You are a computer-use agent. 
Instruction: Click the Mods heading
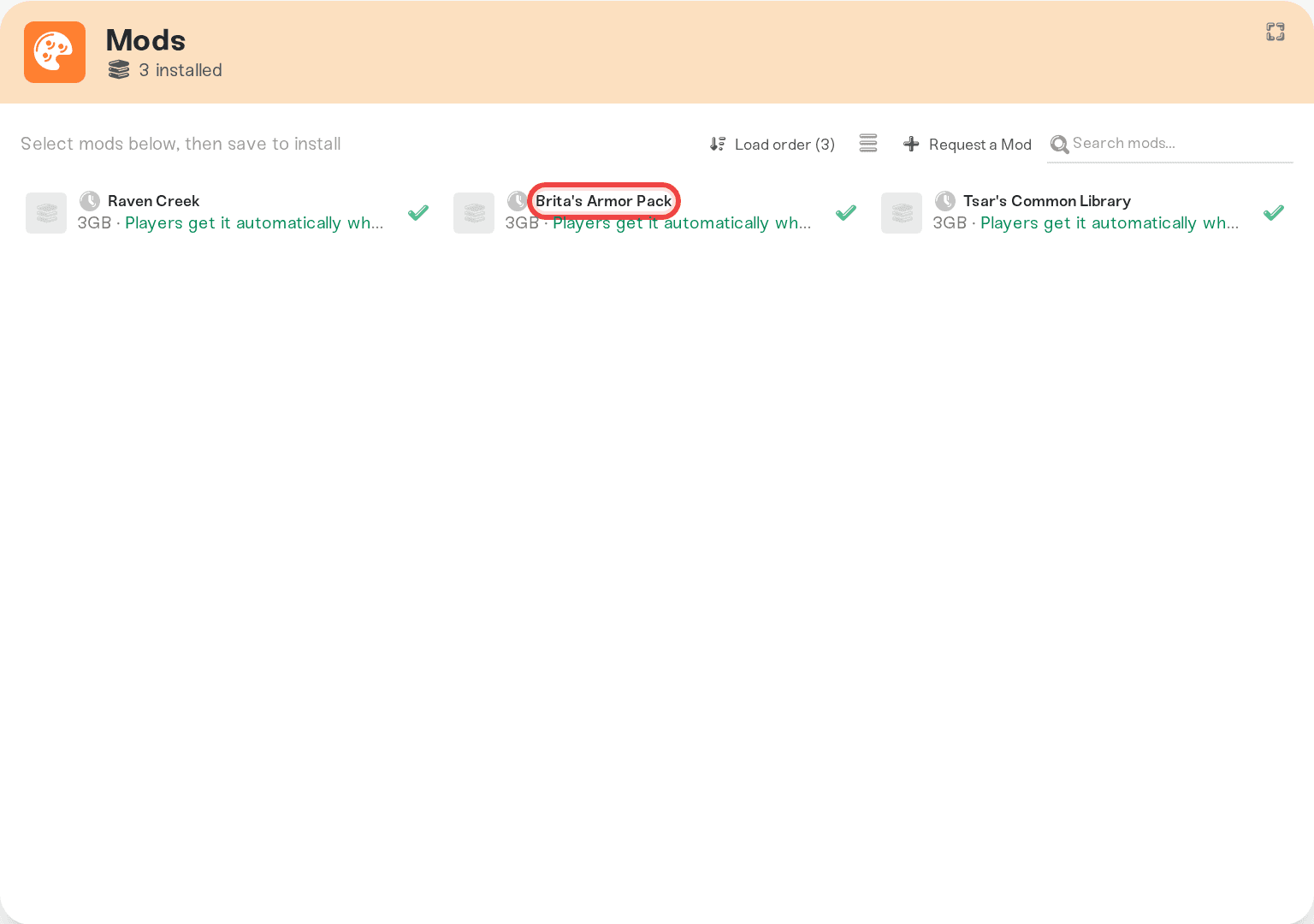pos(145,40)
